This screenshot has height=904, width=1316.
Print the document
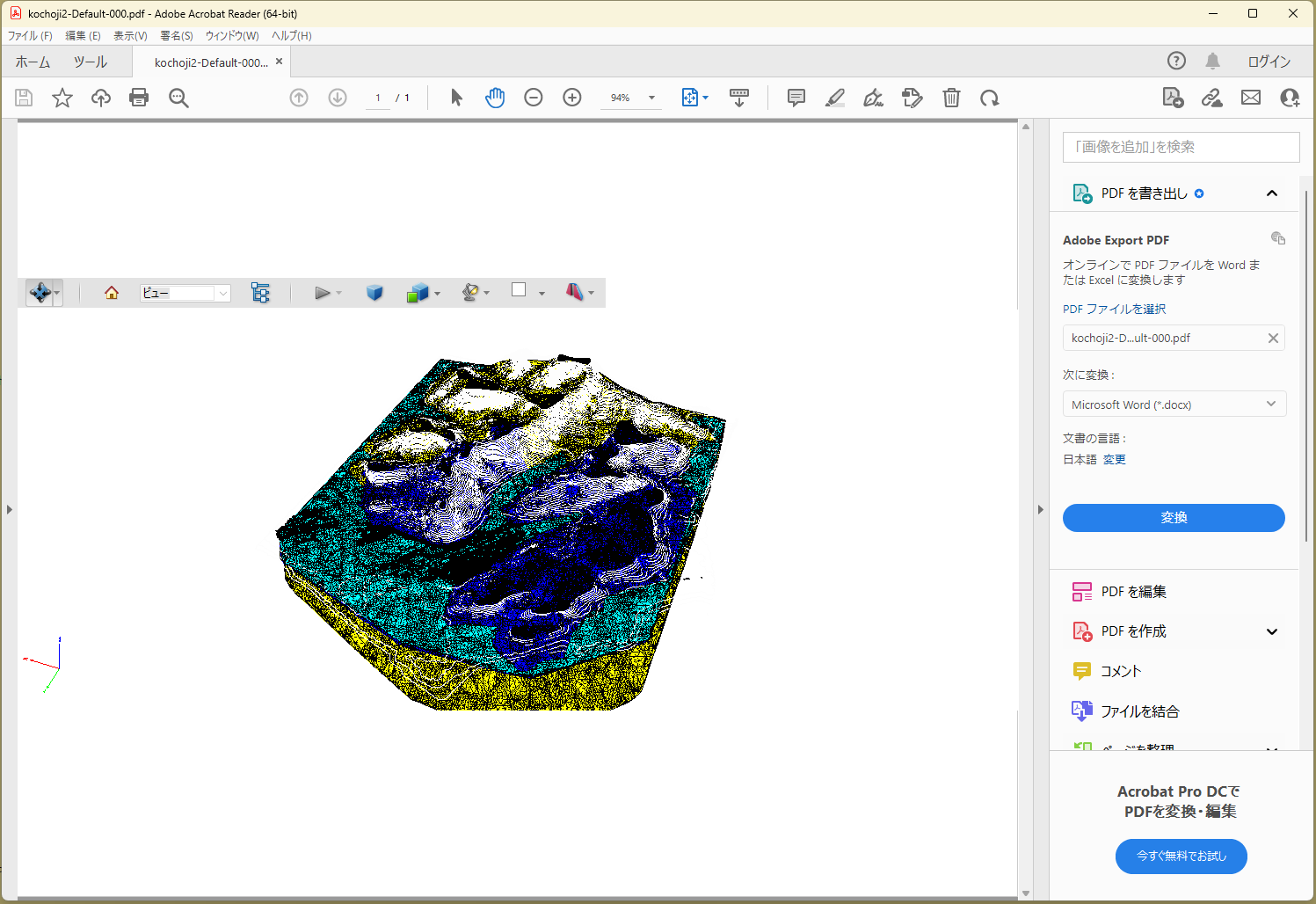click(139, 98)
